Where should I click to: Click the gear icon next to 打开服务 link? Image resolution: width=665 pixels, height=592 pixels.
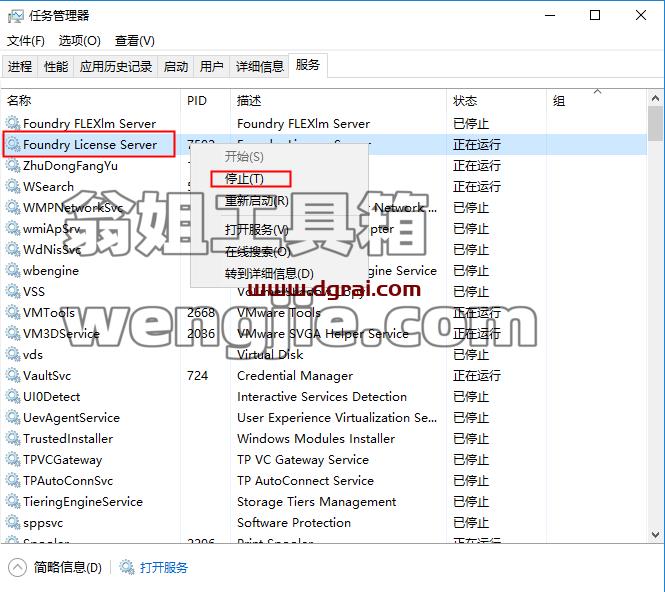coord(126,567)
